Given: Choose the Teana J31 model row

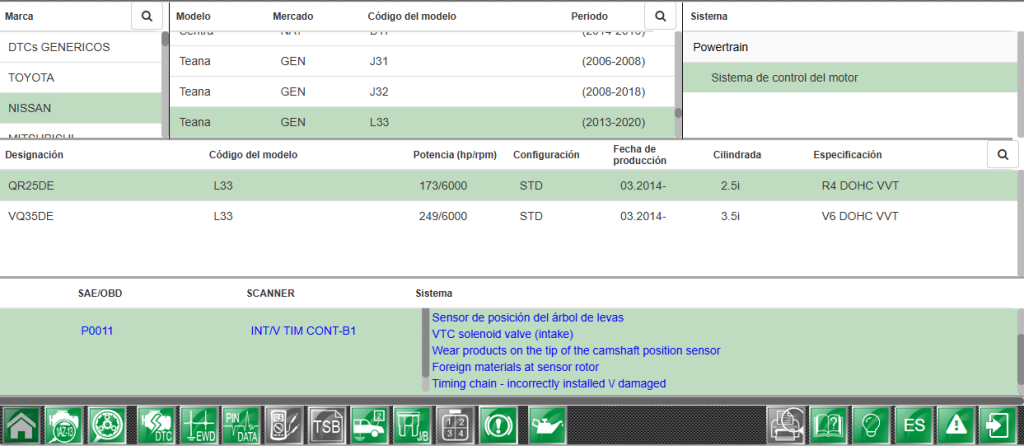Looking at the screenshot, I should 423,61.
